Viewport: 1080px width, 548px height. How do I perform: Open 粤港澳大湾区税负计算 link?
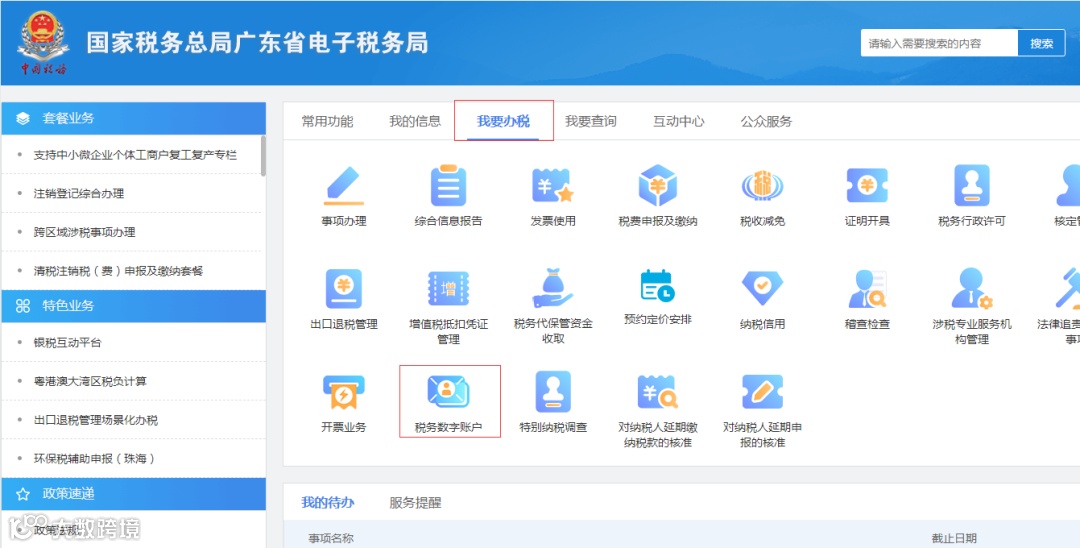(x=90, y=381)
